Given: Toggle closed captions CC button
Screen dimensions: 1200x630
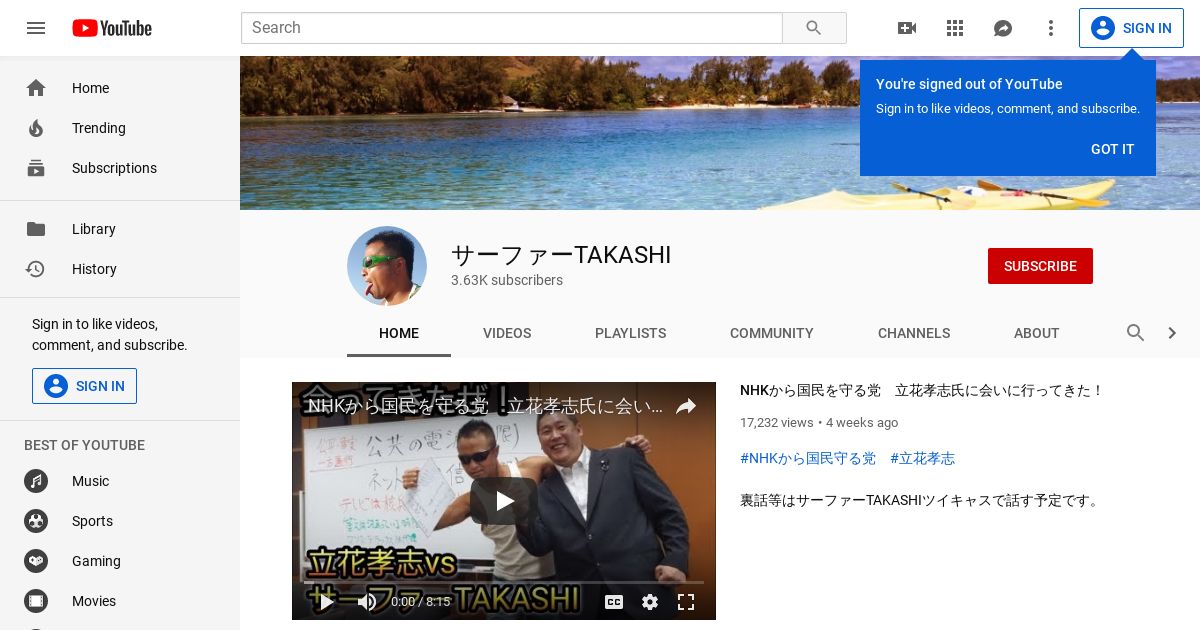Looking at the screenshot, I should (x=614, y=602).
